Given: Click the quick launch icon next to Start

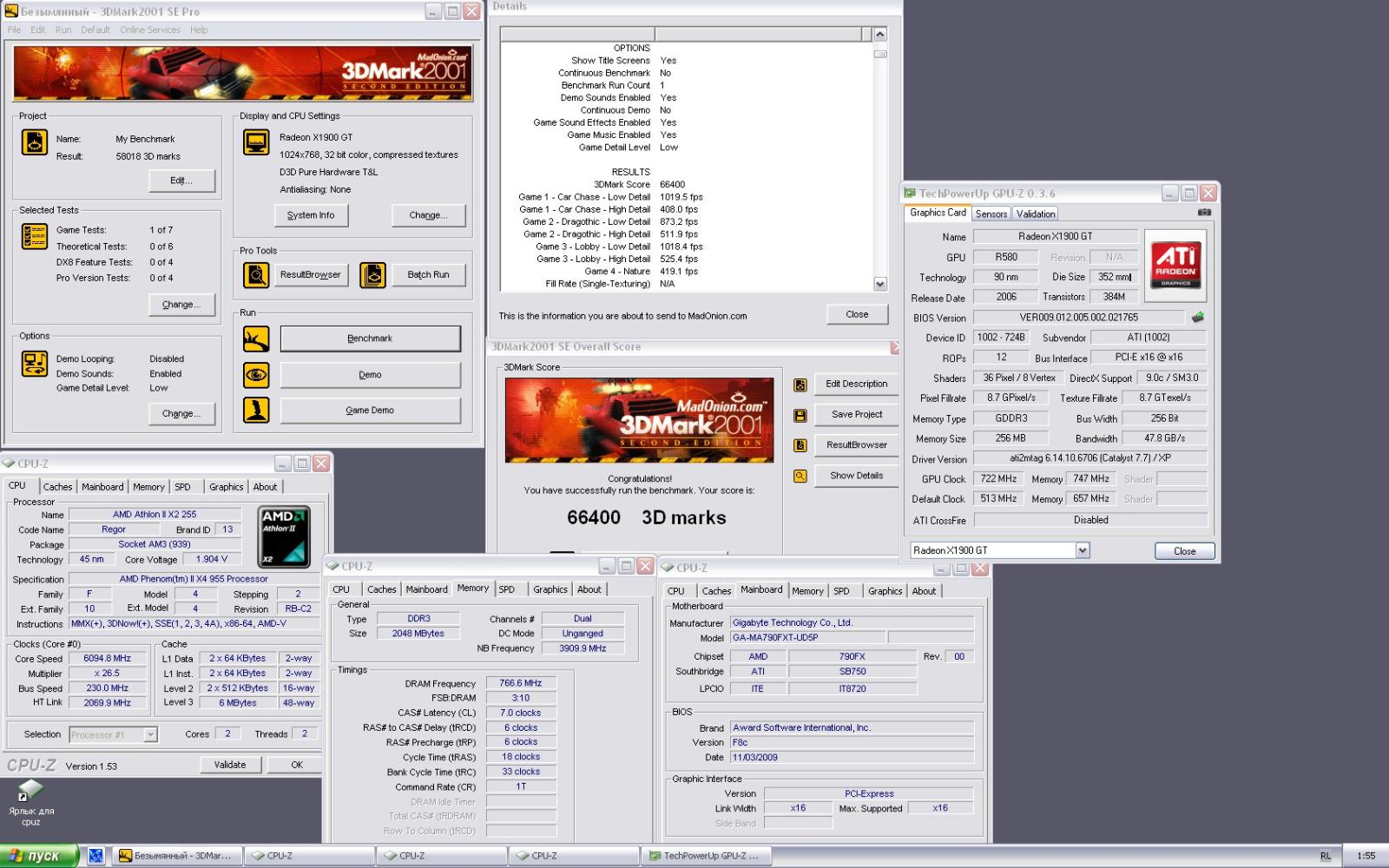Looking at the screenshot, I should point(96,856).
